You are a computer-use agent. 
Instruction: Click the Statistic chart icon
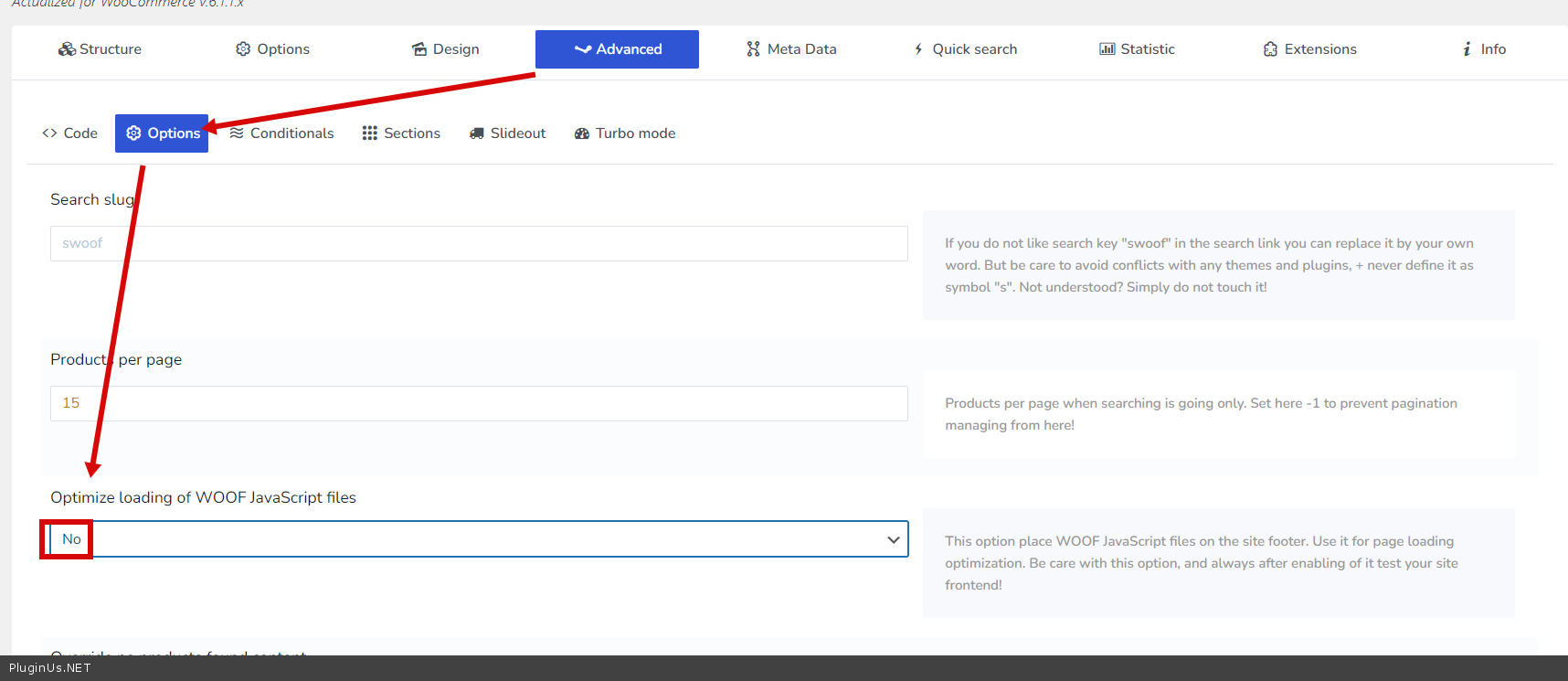[1107, 49]
